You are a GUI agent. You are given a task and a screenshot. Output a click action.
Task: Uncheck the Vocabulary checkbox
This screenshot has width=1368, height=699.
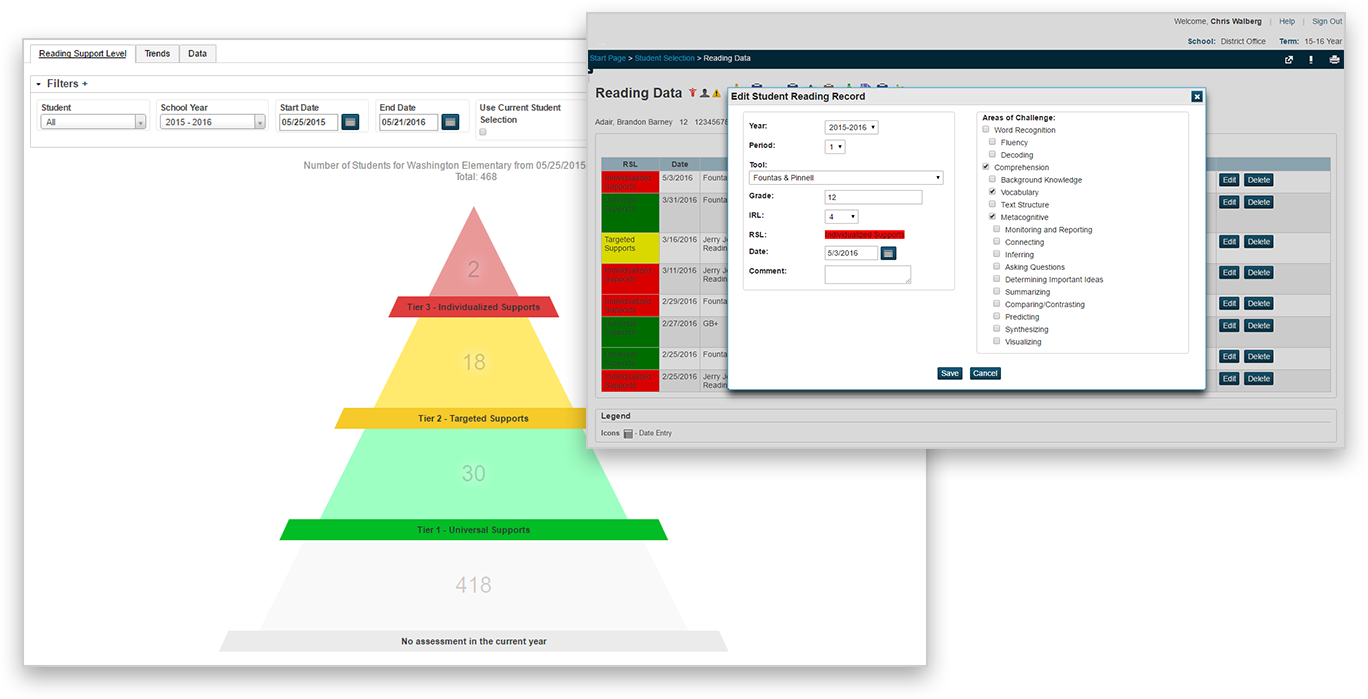(x=993, y=192)
